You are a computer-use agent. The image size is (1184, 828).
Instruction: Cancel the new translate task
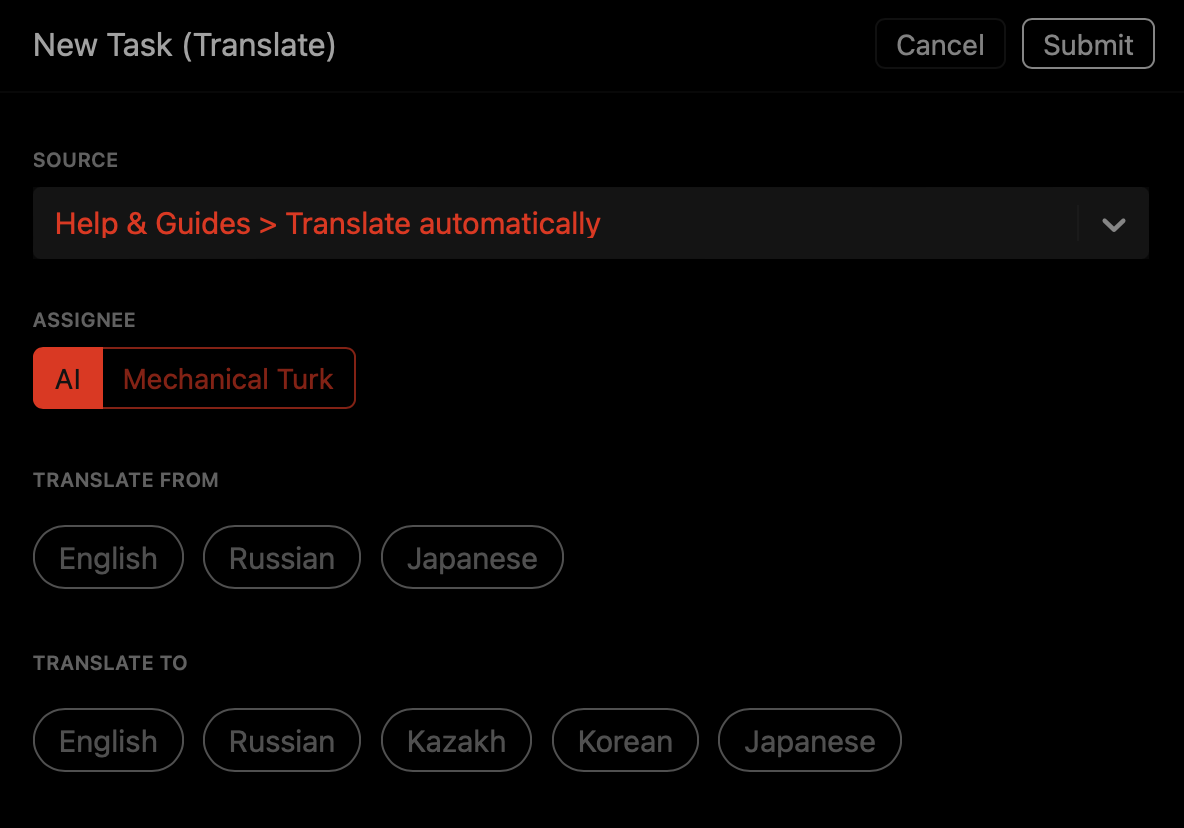point(940,45)
